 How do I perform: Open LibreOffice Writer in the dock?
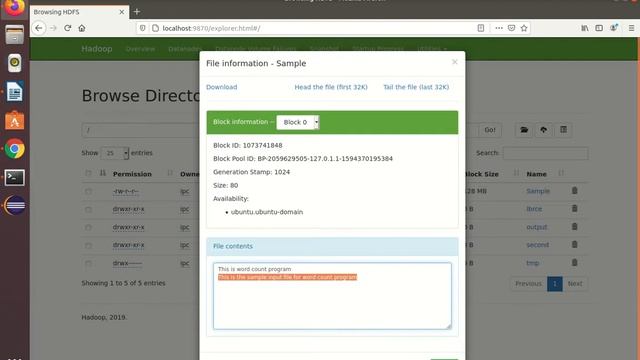[x=14, y=91]
